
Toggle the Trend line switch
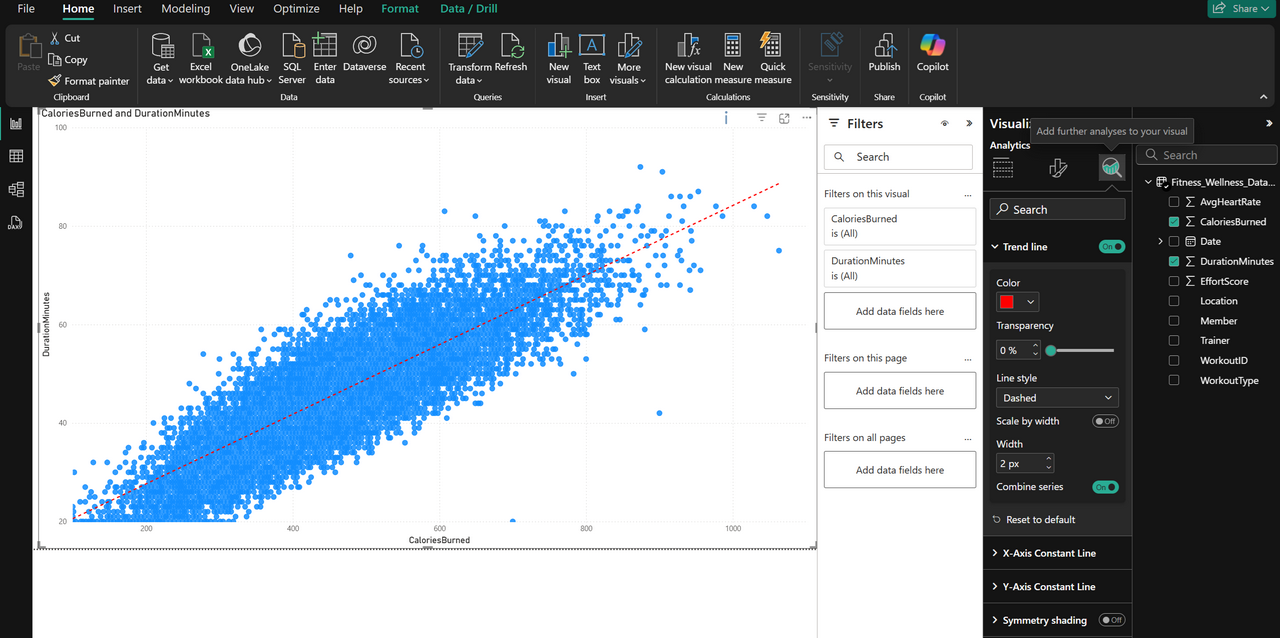pyautogui.click(x=1111, y=247)
